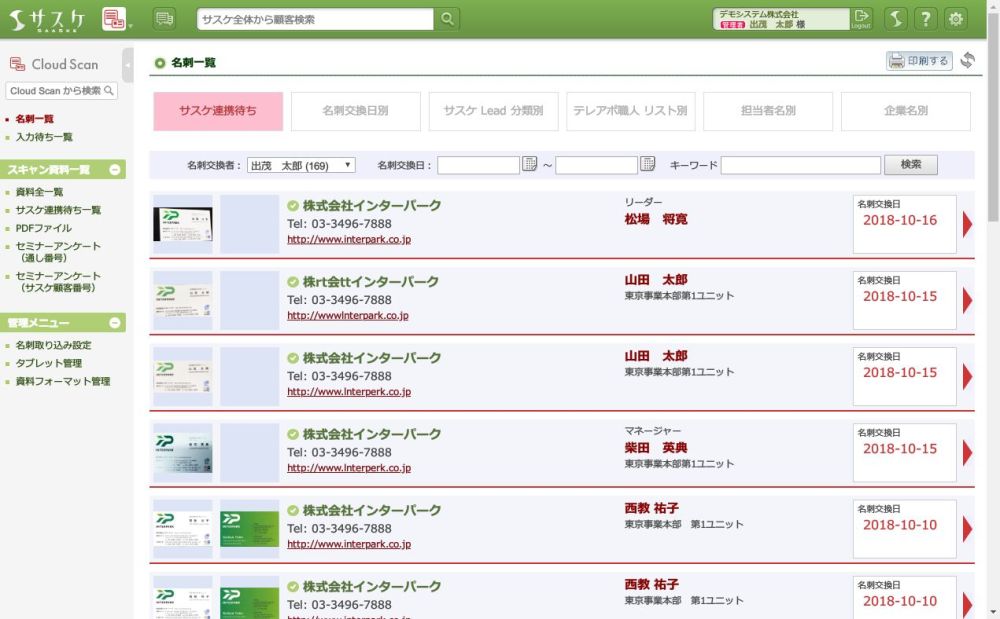1000x619 pixels.
Task: Click the デモシステム株式会社 user info box
Action: coord(781,19)
